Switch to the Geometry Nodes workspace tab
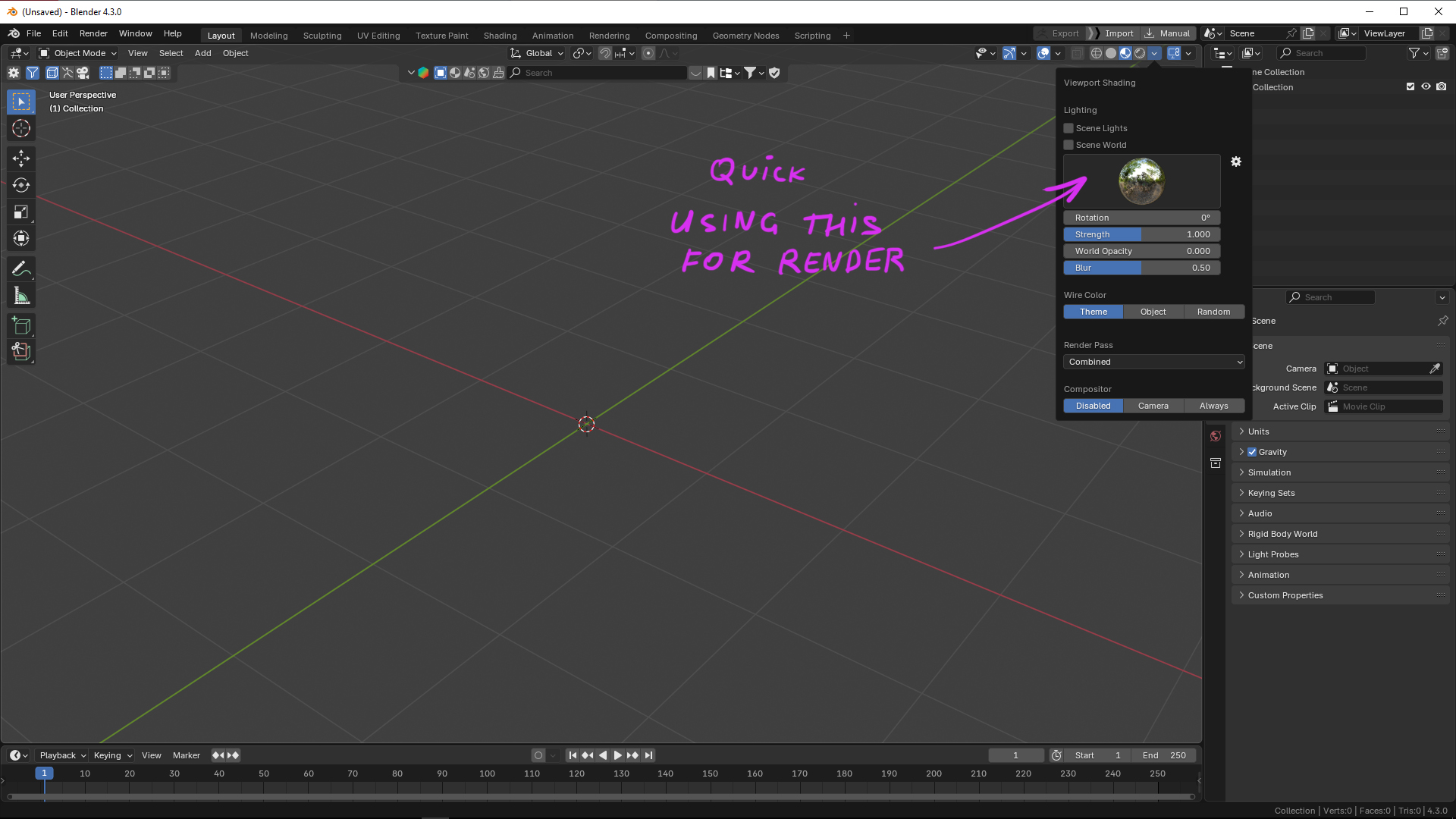Screen dimensions: 1456x819 745,36
